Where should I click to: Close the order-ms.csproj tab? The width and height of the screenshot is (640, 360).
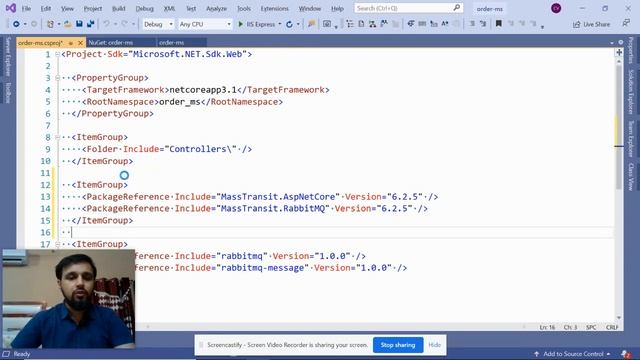tap(80, 43)
